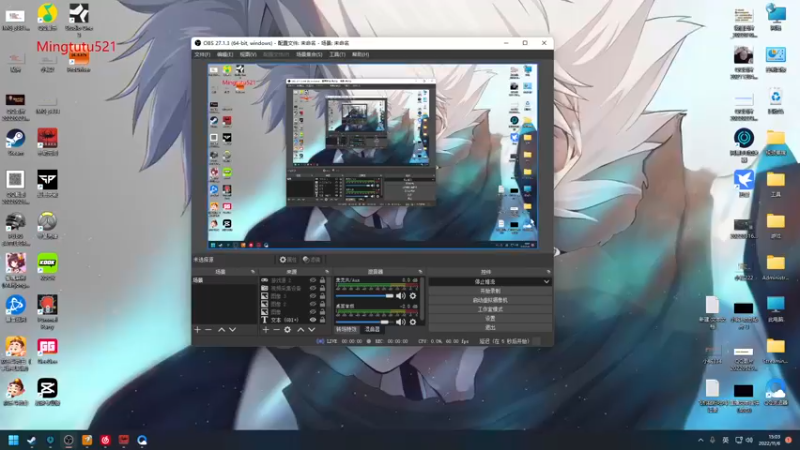The width and height of the screenshot is (800, 450).
Task: Enable 工作室模式 in controls
Action: pyautogui.click(x=490, y=309)
